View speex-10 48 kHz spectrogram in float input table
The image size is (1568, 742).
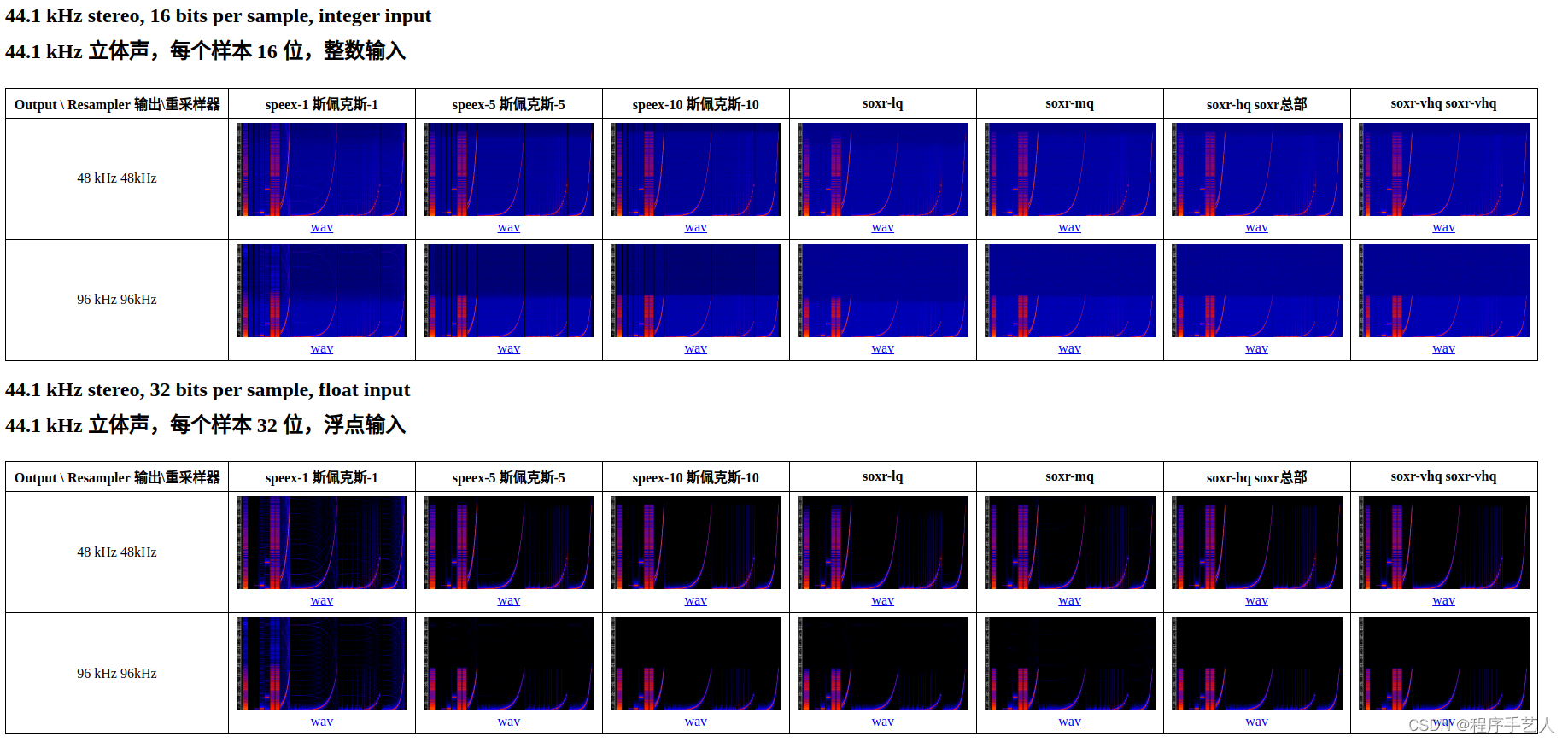(x=696, y=542)
